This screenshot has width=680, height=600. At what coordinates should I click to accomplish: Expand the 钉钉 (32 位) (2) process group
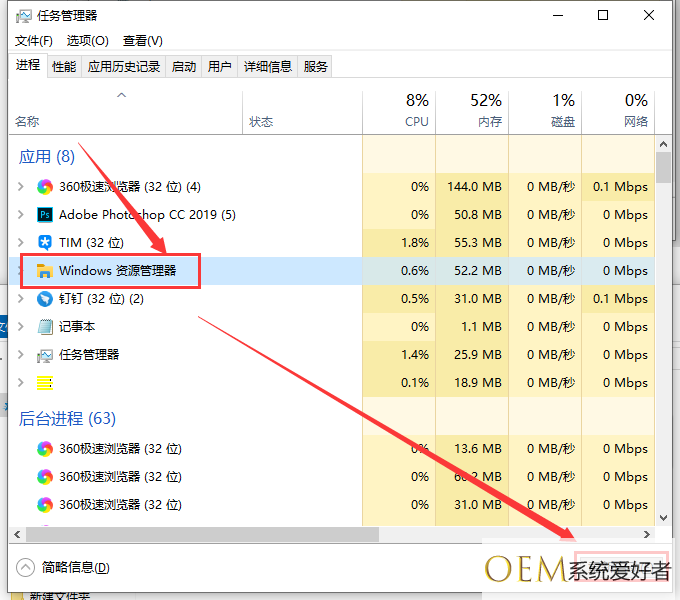pyautogui.click(x=21, y=299)
